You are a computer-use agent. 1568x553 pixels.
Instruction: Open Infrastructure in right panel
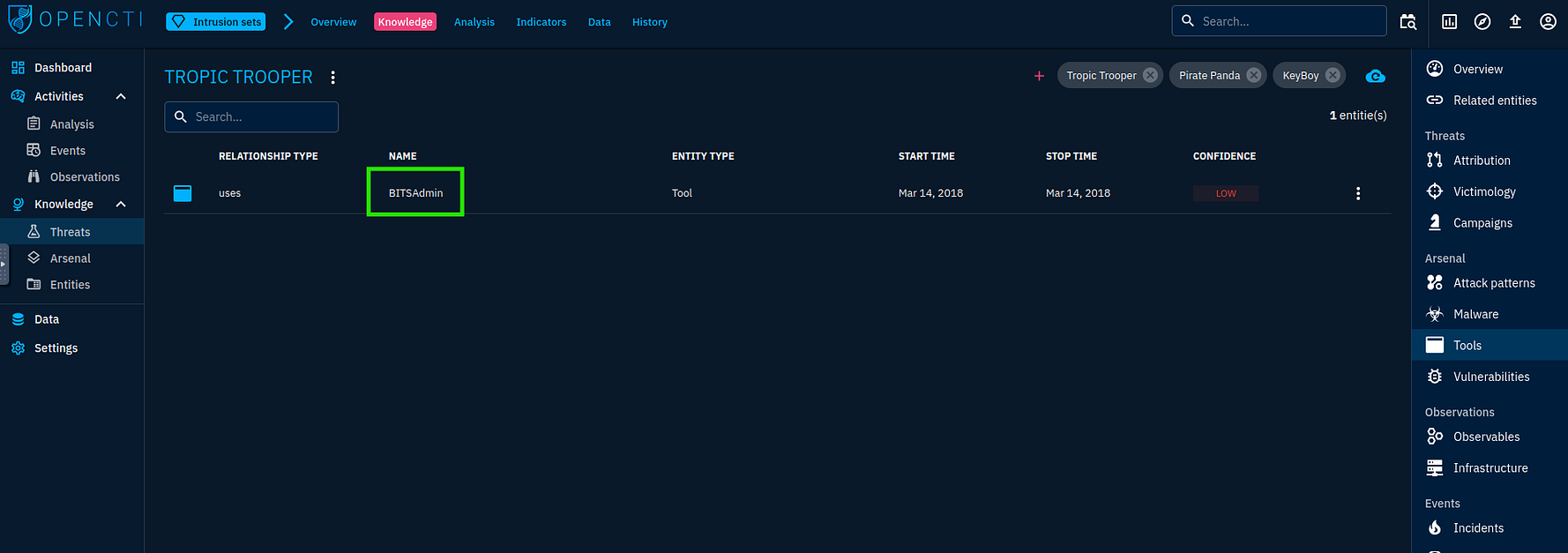point(1490,468)
